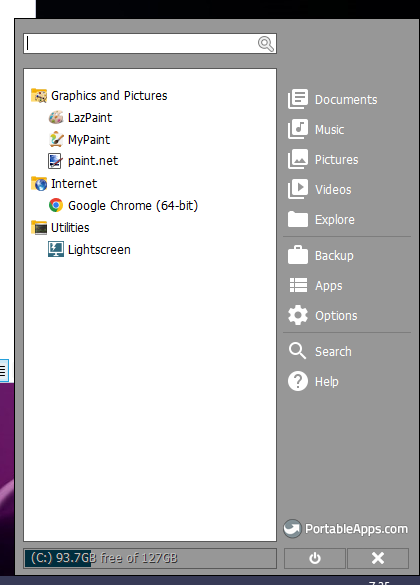The width and height of the screenshot is (420, 585).
Task: Close the PortableApps menu with X
Action: point(378,558)
